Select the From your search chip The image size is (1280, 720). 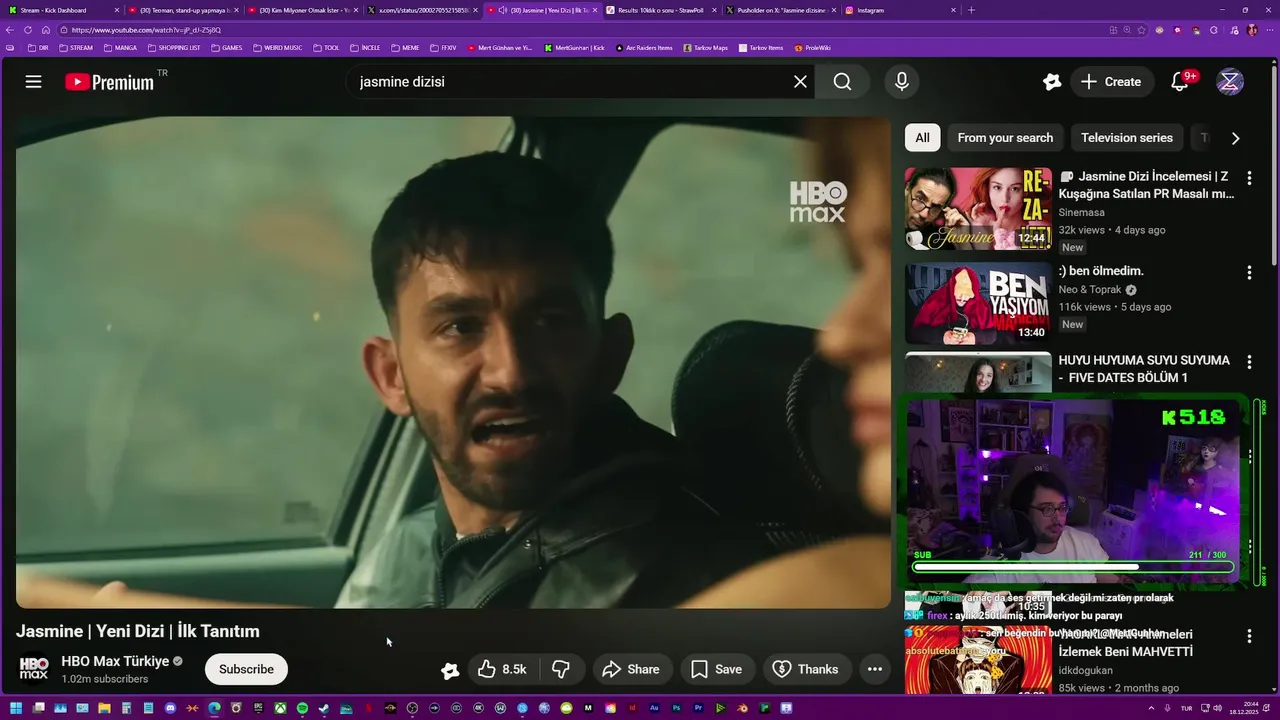(x=1005, y=138)
